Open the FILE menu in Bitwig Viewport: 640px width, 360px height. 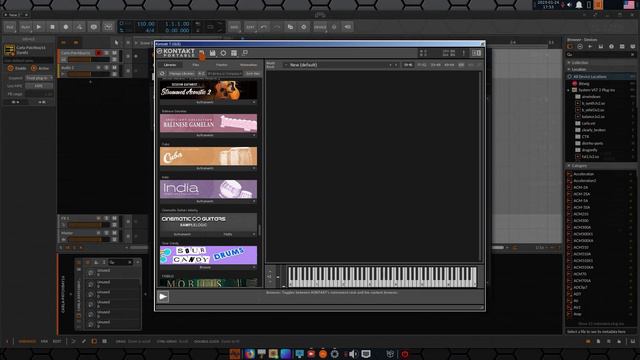coord(10,27)
